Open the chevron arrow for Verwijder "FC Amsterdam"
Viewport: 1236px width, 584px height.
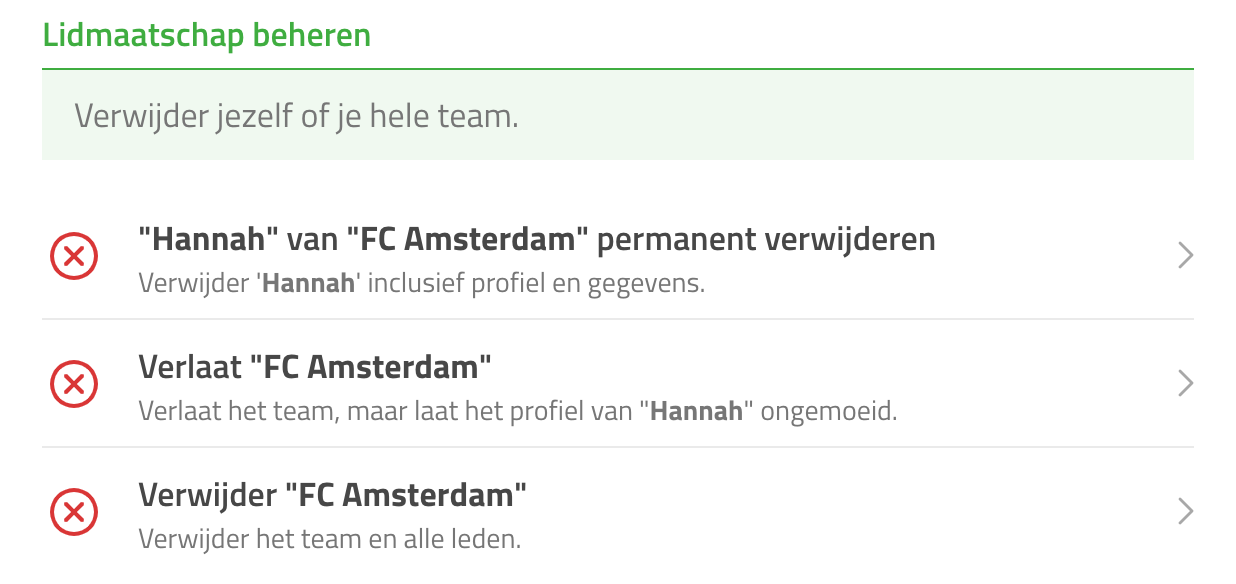(x=1185, y=512)
